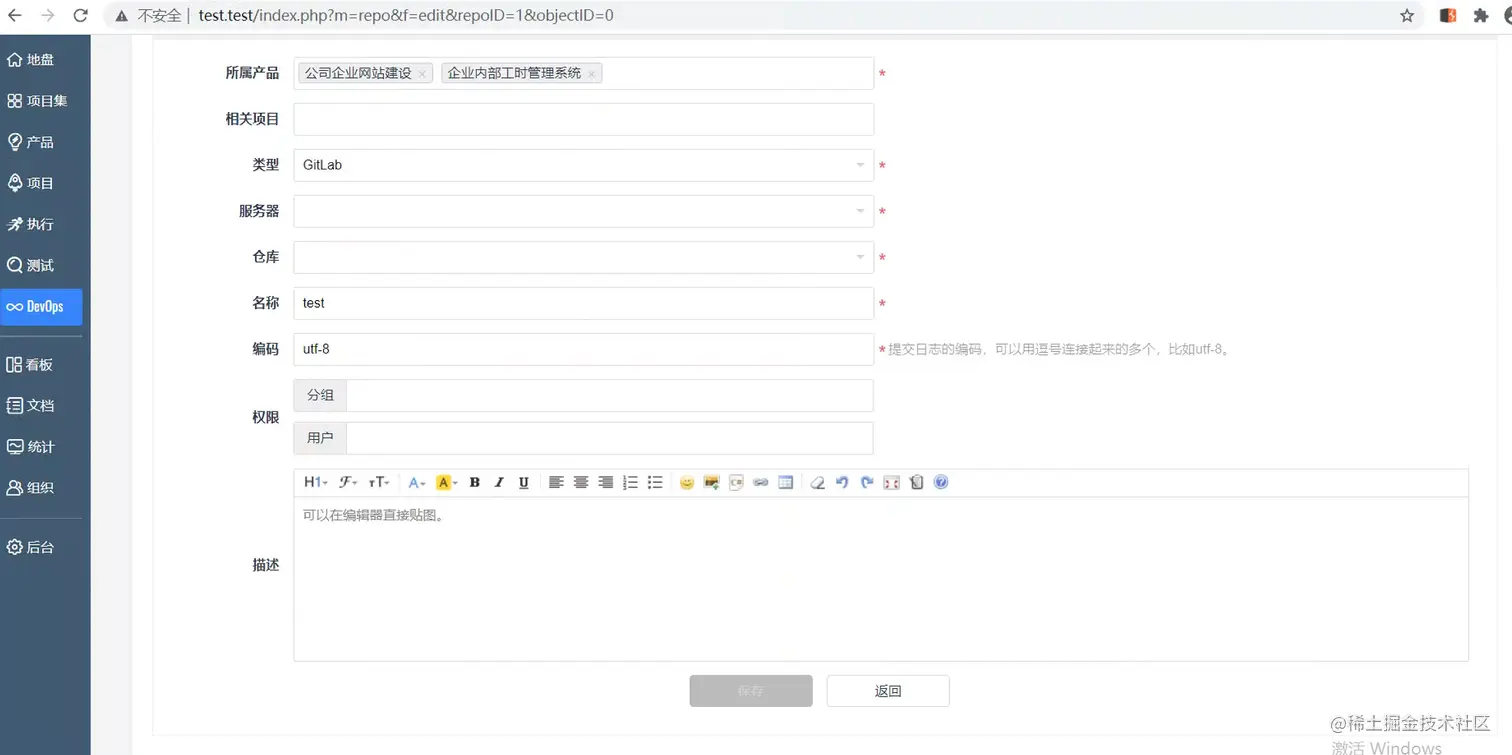Click the 相关项目 input field
Screen dimensions: 1512x755
tap(584, 119)
